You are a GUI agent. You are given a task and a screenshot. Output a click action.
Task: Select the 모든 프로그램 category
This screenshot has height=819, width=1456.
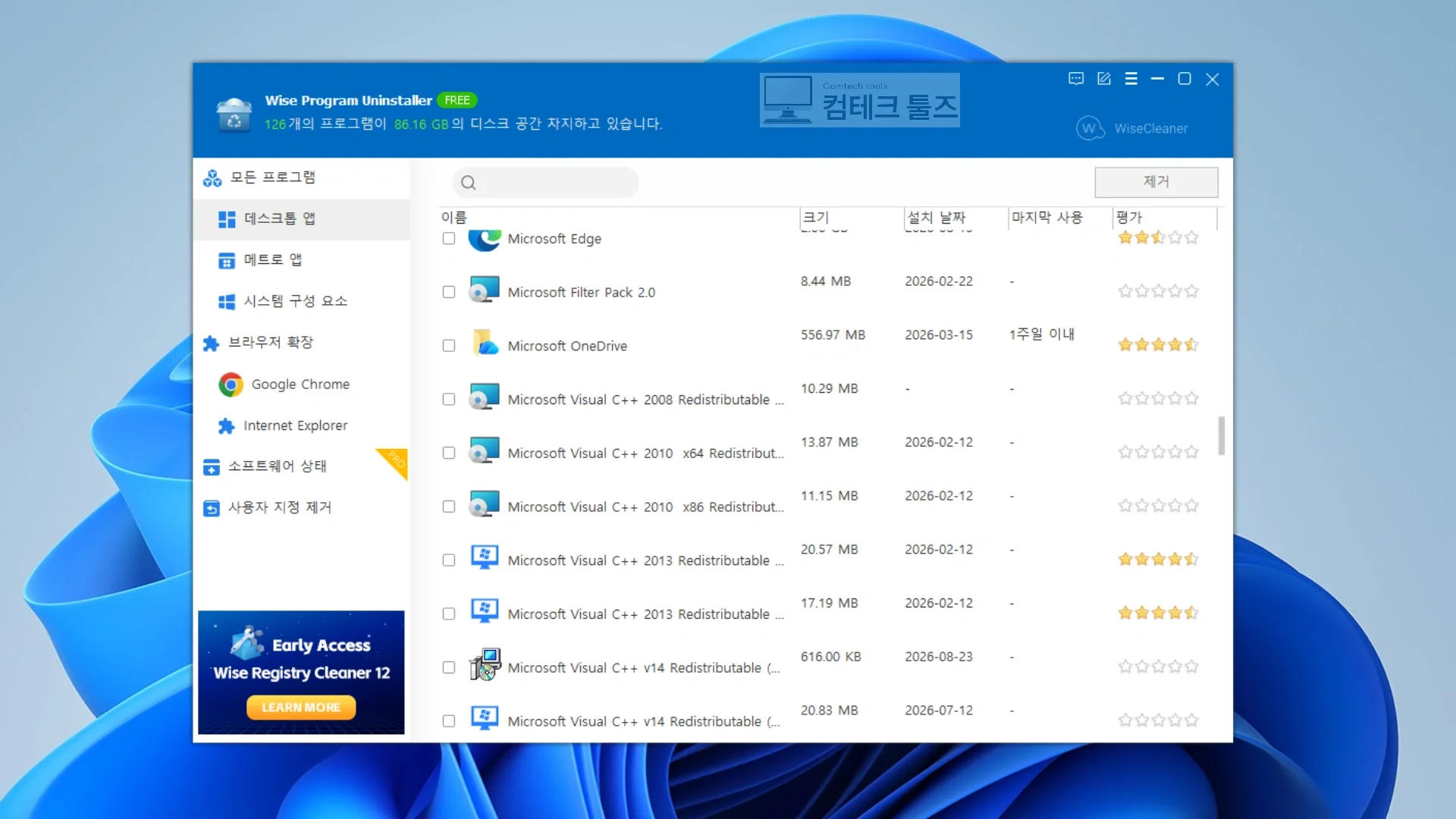coord(301,177)
